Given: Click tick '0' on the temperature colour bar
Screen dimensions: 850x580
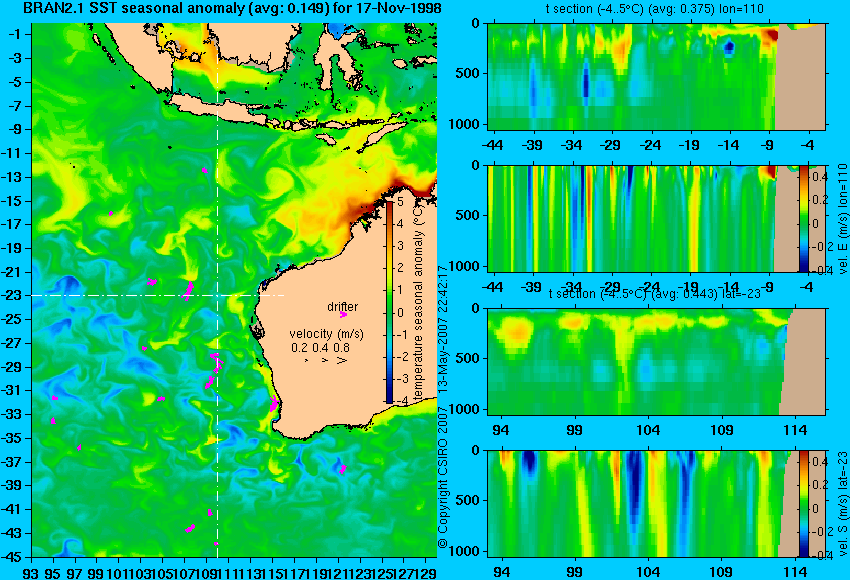Looking at the screenshot, I should point(401,313).
